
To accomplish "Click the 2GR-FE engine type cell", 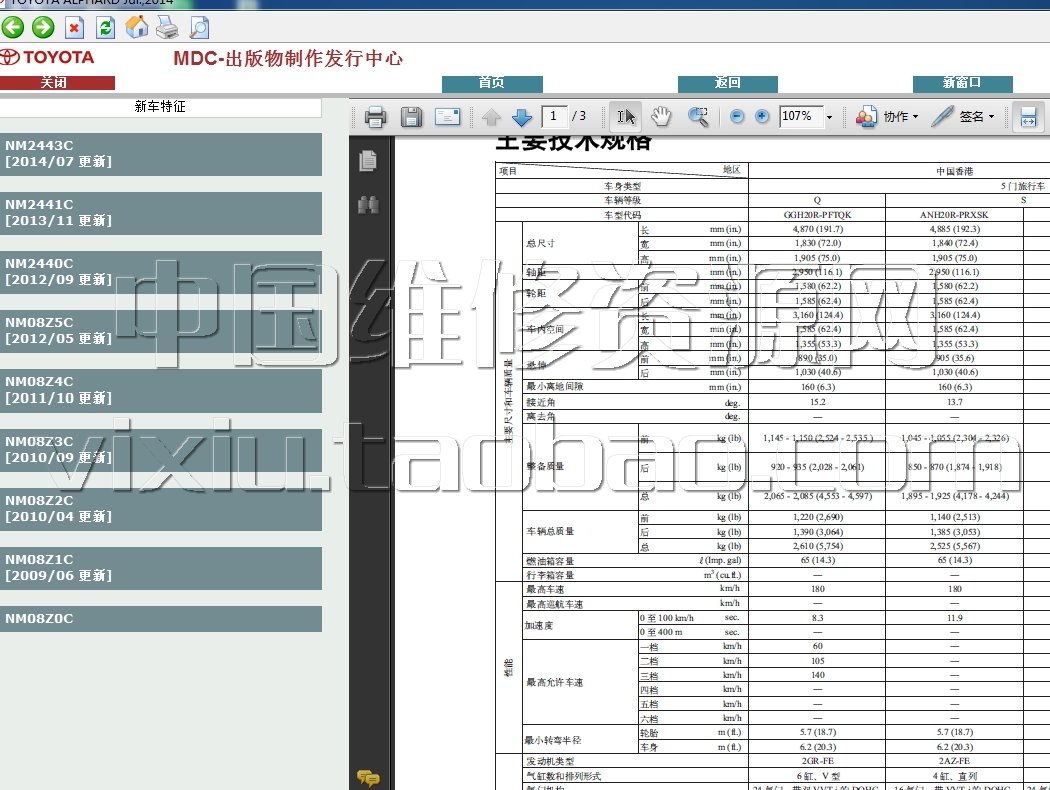I will click(x=817, y=761).
